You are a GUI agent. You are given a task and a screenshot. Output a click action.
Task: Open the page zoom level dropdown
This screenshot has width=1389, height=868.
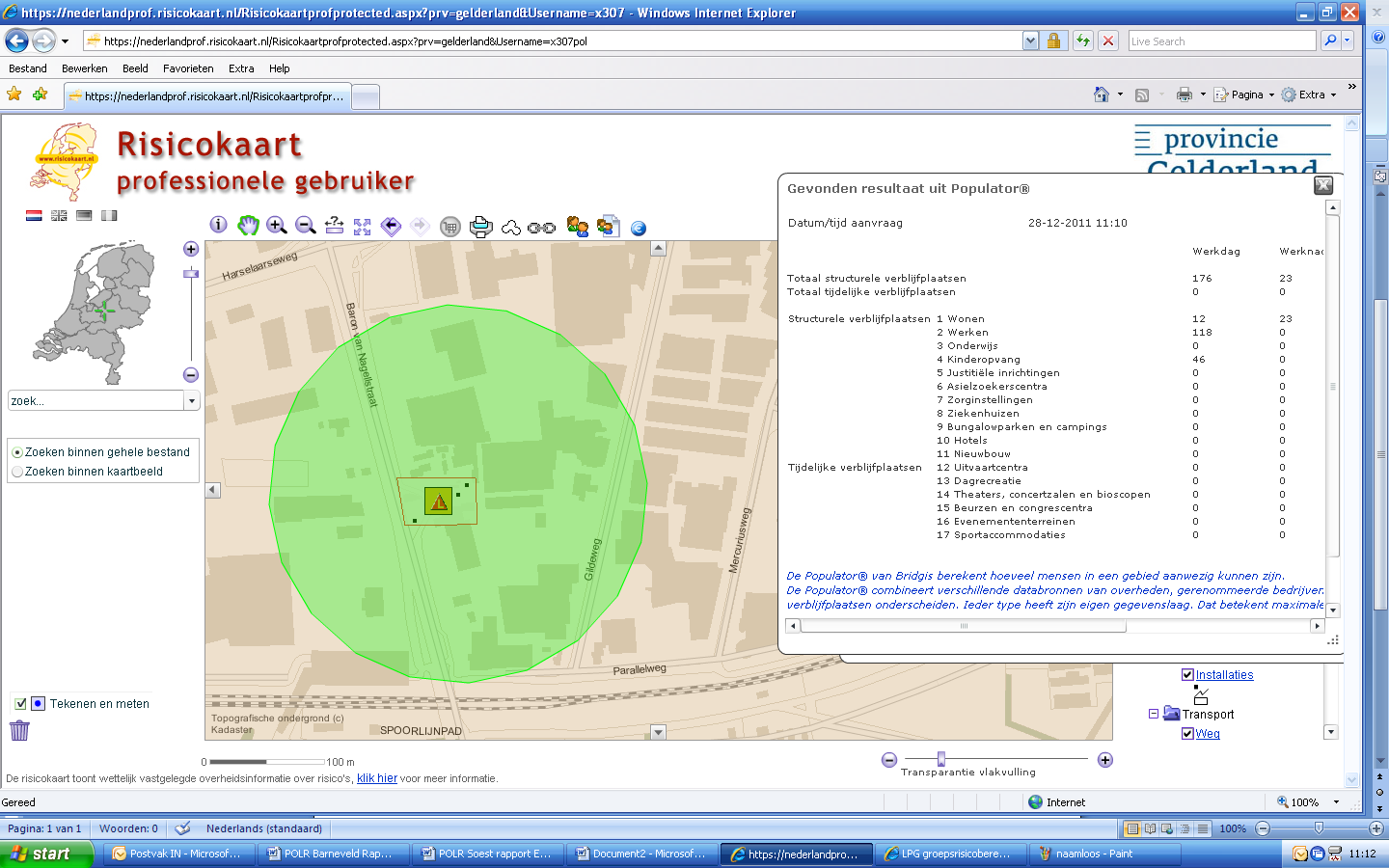tap(1336, 802)
